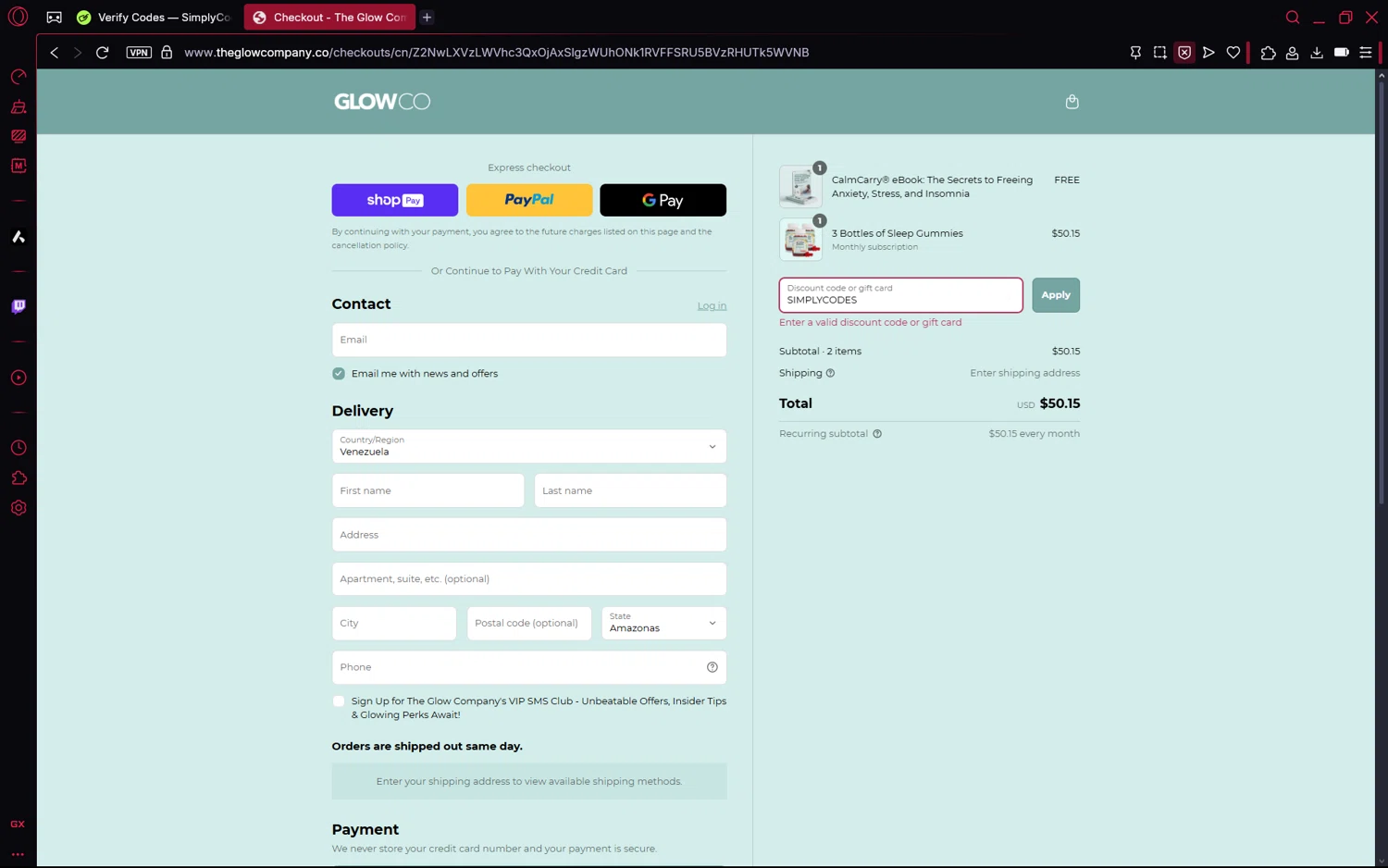Click the GLOWCO logo
The height and width of the screenshot is (868, 1388).
pos(382,102)
